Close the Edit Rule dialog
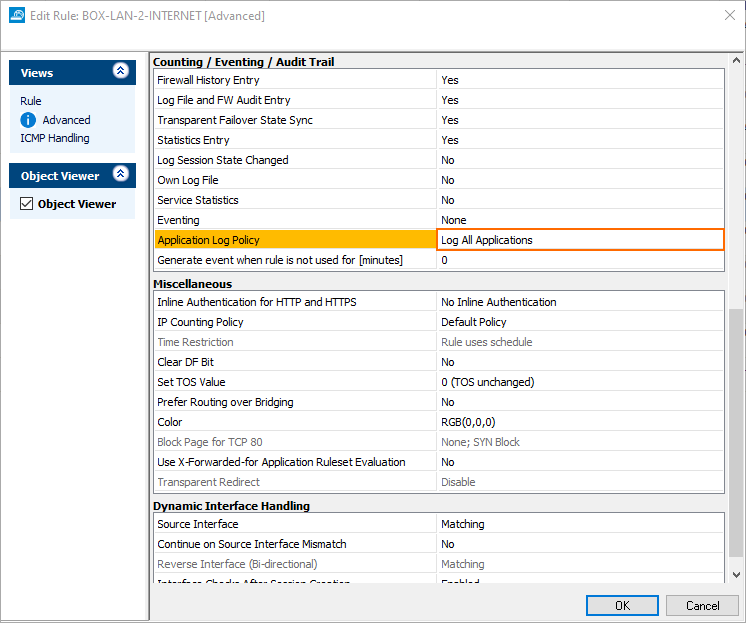This screenshot has width=746, height=623. point(730,15)
